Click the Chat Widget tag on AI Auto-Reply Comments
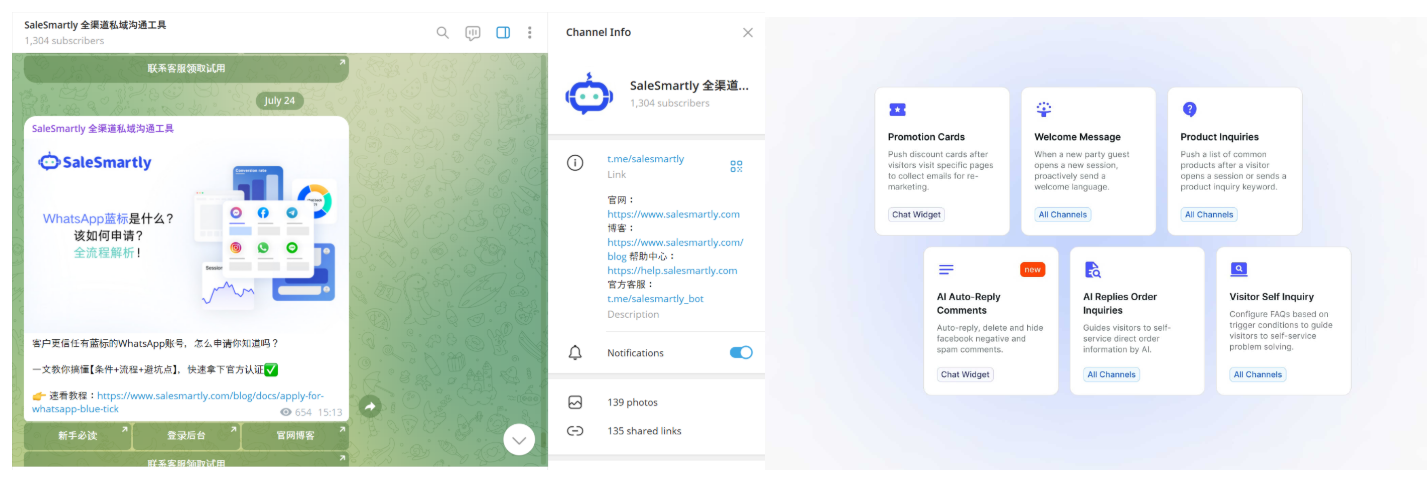Image resolution: width=1427 pixels, height=484 pixels. coord(965,374)
